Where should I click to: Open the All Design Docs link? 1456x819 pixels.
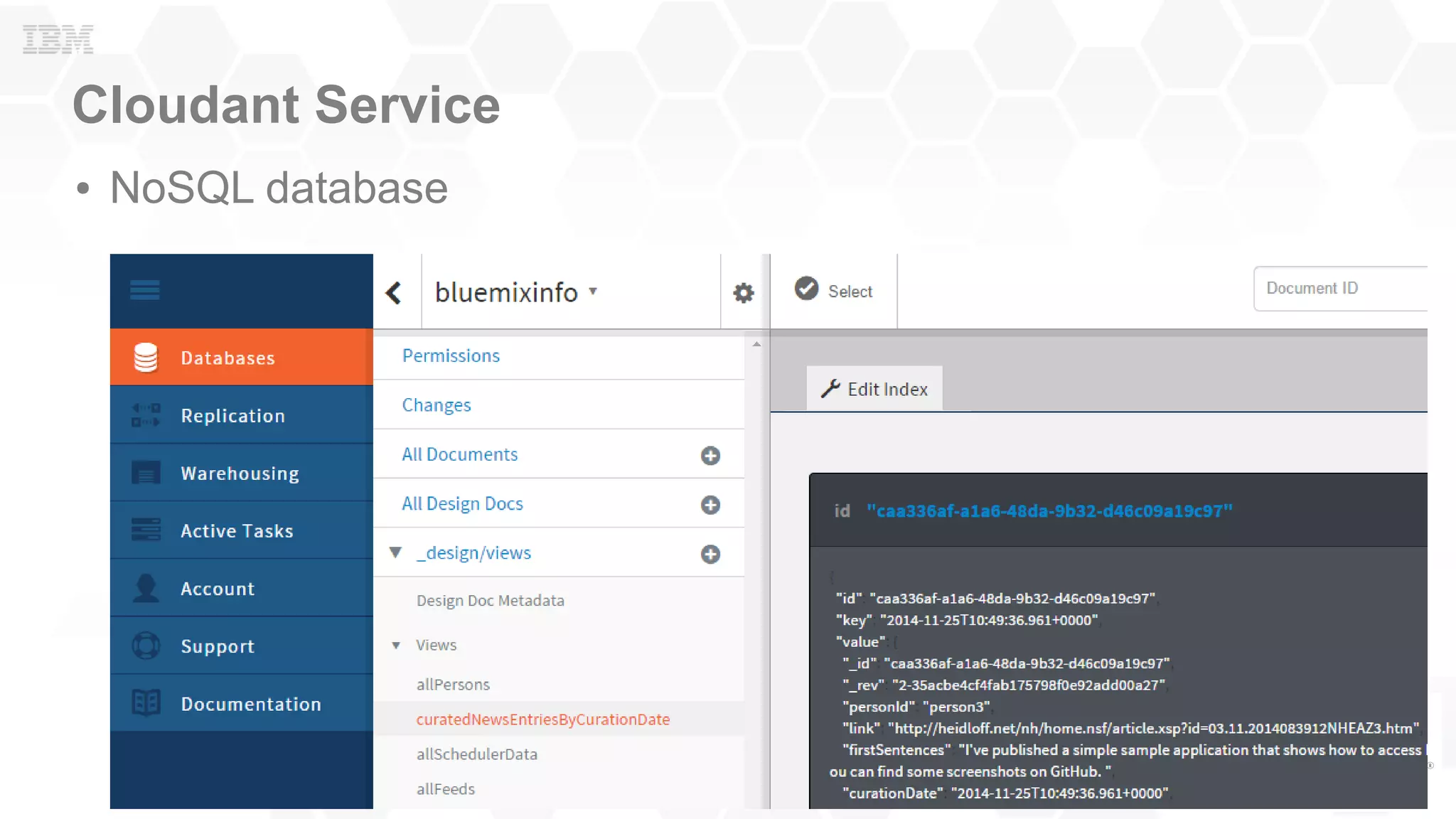[462, 503]
